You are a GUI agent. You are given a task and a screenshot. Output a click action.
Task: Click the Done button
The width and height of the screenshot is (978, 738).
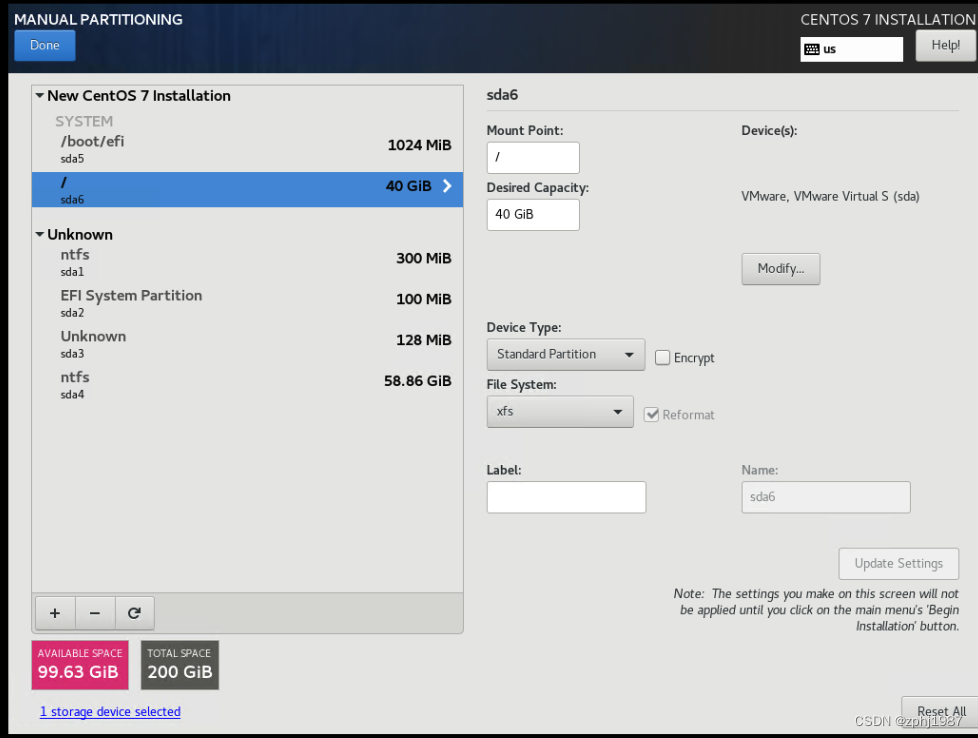tap(45, 46)
